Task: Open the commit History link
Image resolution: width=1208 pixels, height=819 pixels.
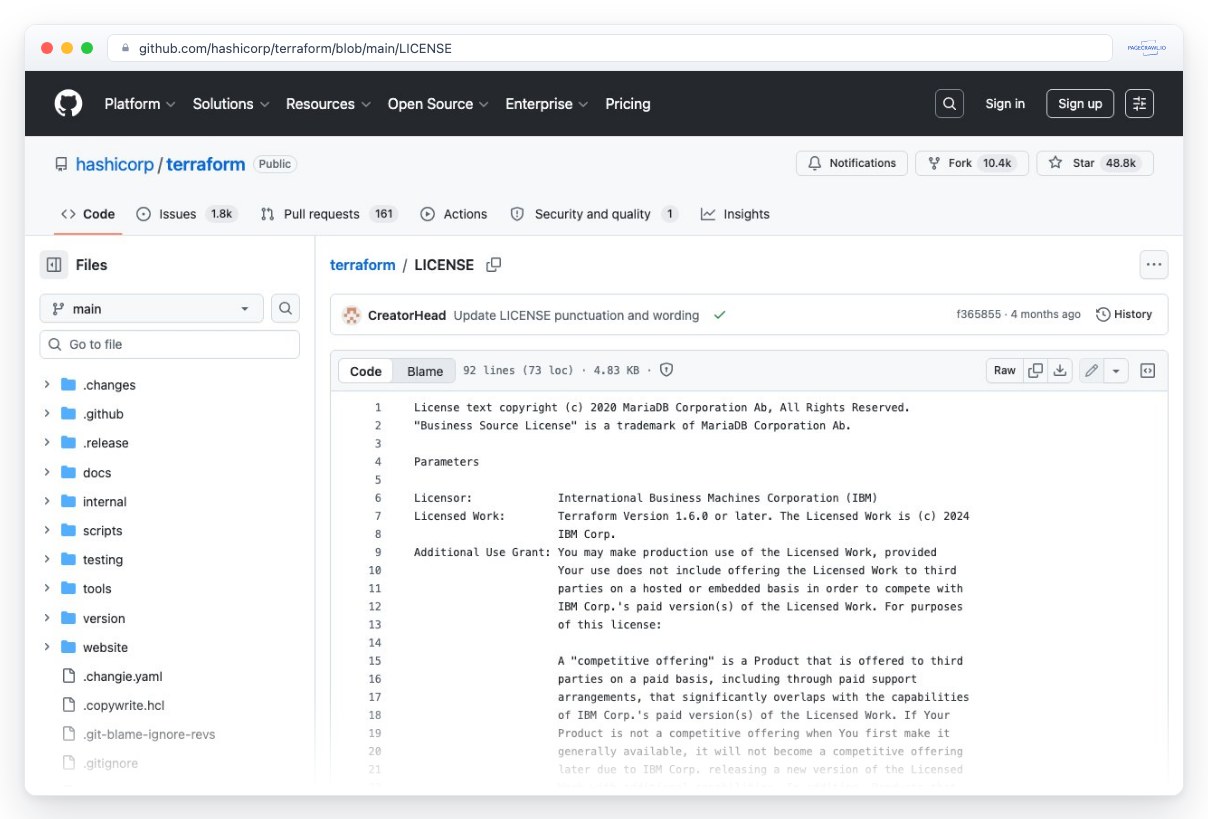Action: (x=1124, y=314)
